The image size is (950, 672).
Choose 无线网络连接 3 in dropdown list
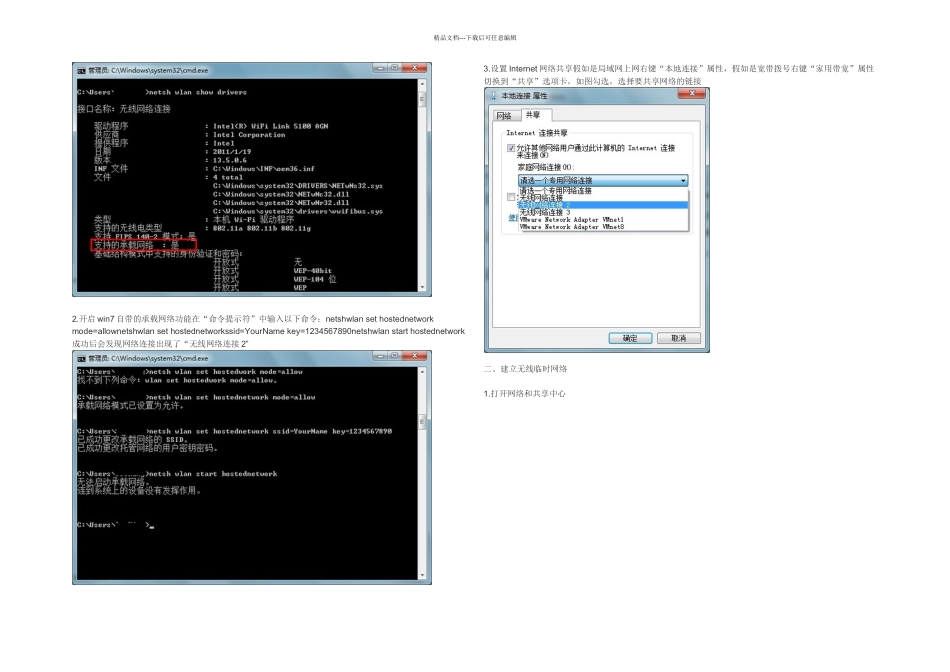603,213
